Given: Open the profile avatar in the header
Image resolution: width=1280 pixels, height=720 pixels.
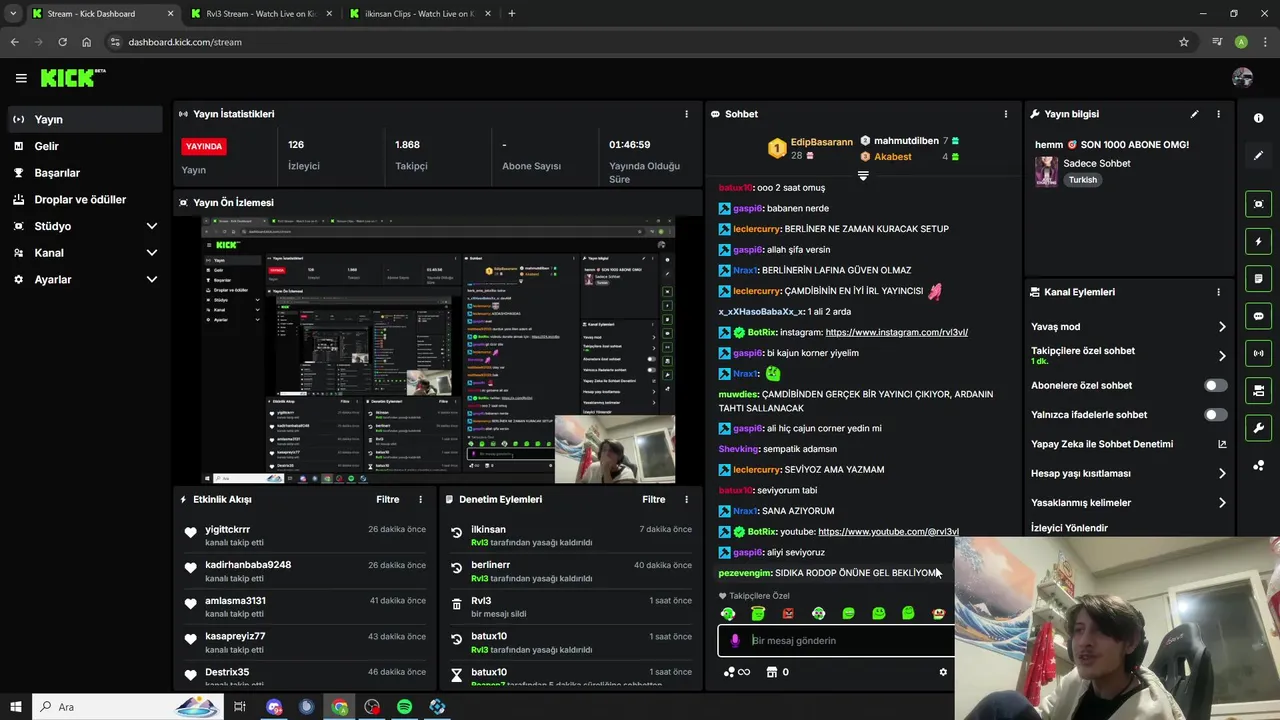Looking at the screenshot, I should click(x=1243, y=78).
